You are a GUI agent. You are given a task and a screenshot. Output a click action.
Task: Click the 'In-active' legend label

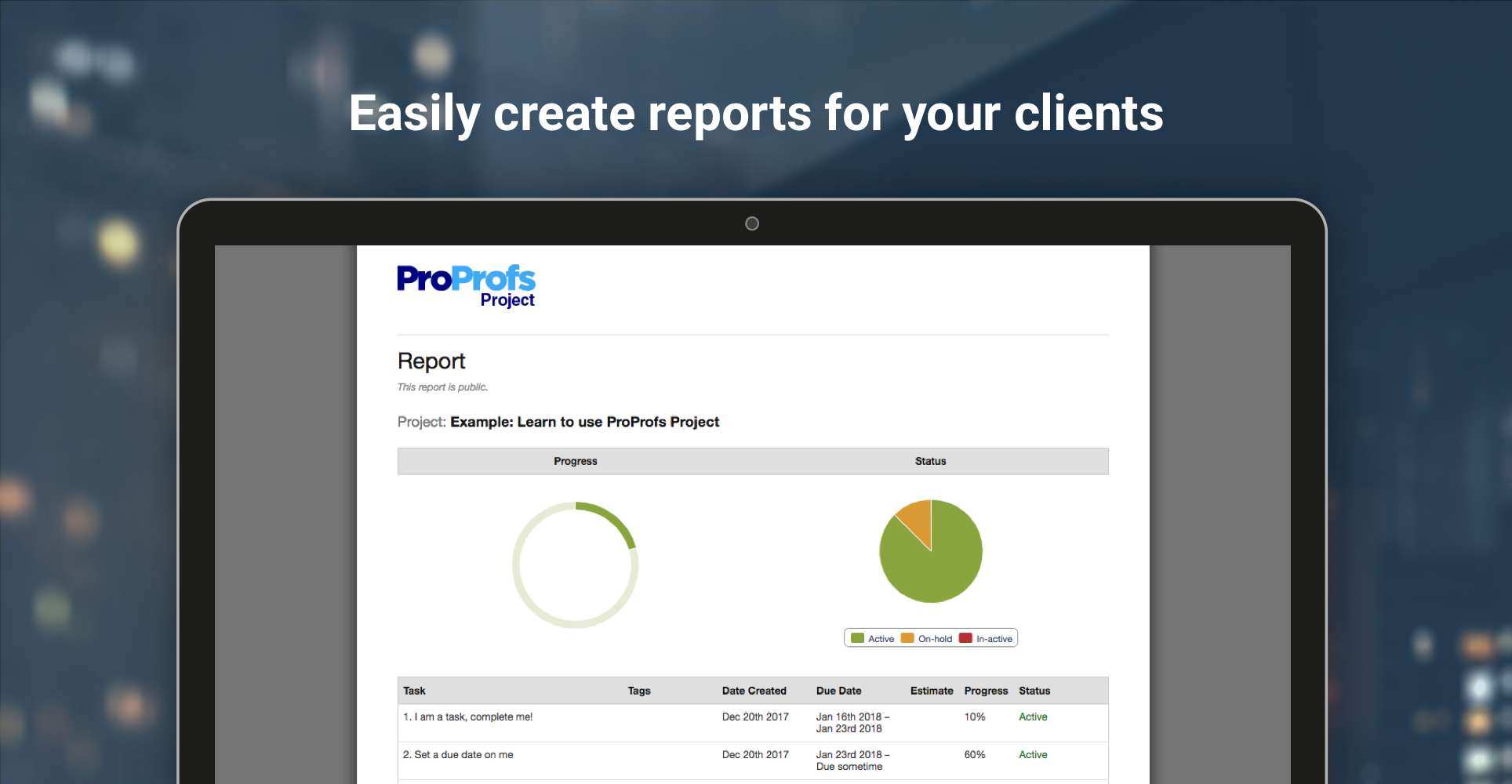994,639
